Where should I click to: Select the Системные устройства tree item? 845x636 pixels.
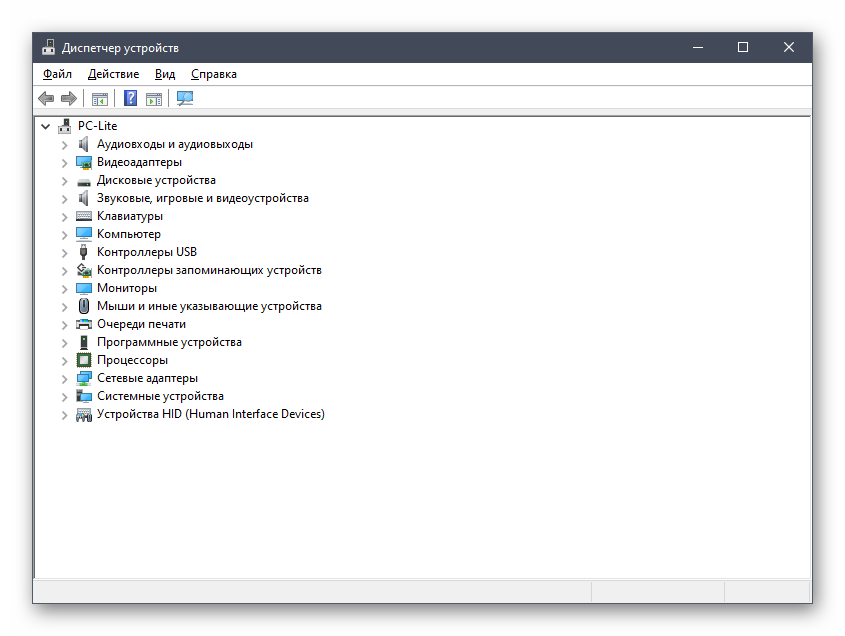pos(160,396)
